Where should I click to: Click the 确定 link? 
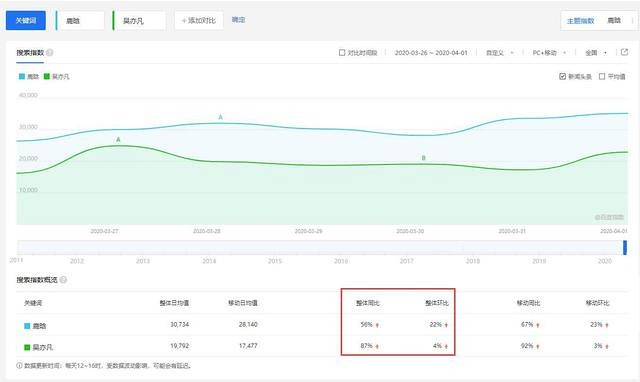238,20
